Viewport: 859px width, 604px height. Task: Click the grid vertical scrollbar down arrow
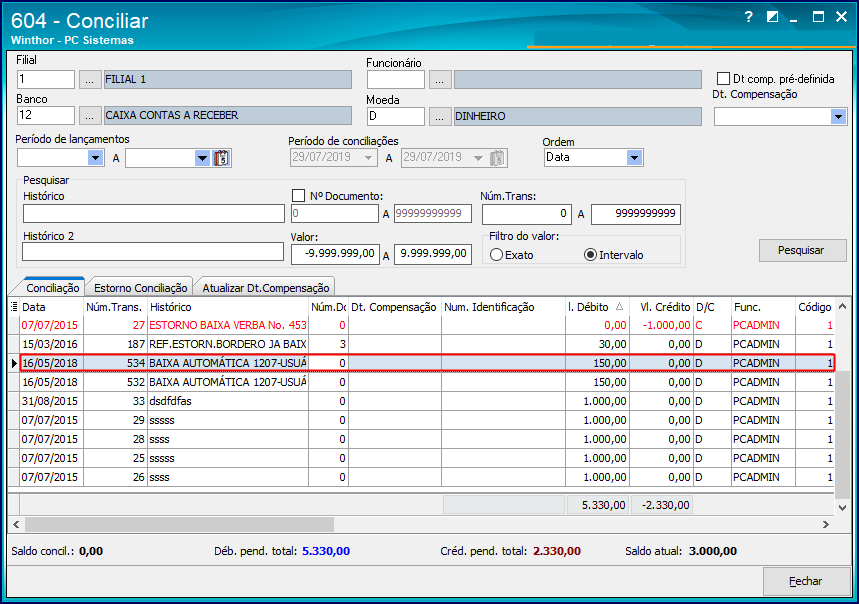[843, 508]
